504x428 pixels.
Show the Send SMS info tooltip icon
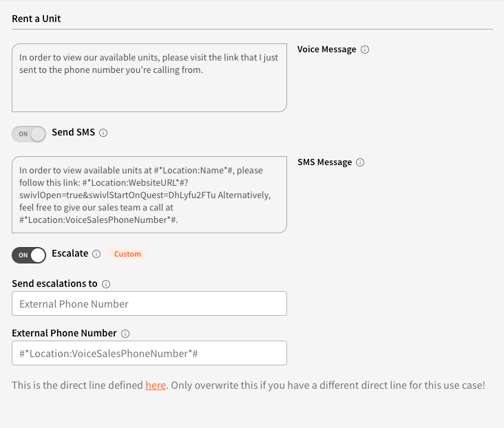(103, 133)
